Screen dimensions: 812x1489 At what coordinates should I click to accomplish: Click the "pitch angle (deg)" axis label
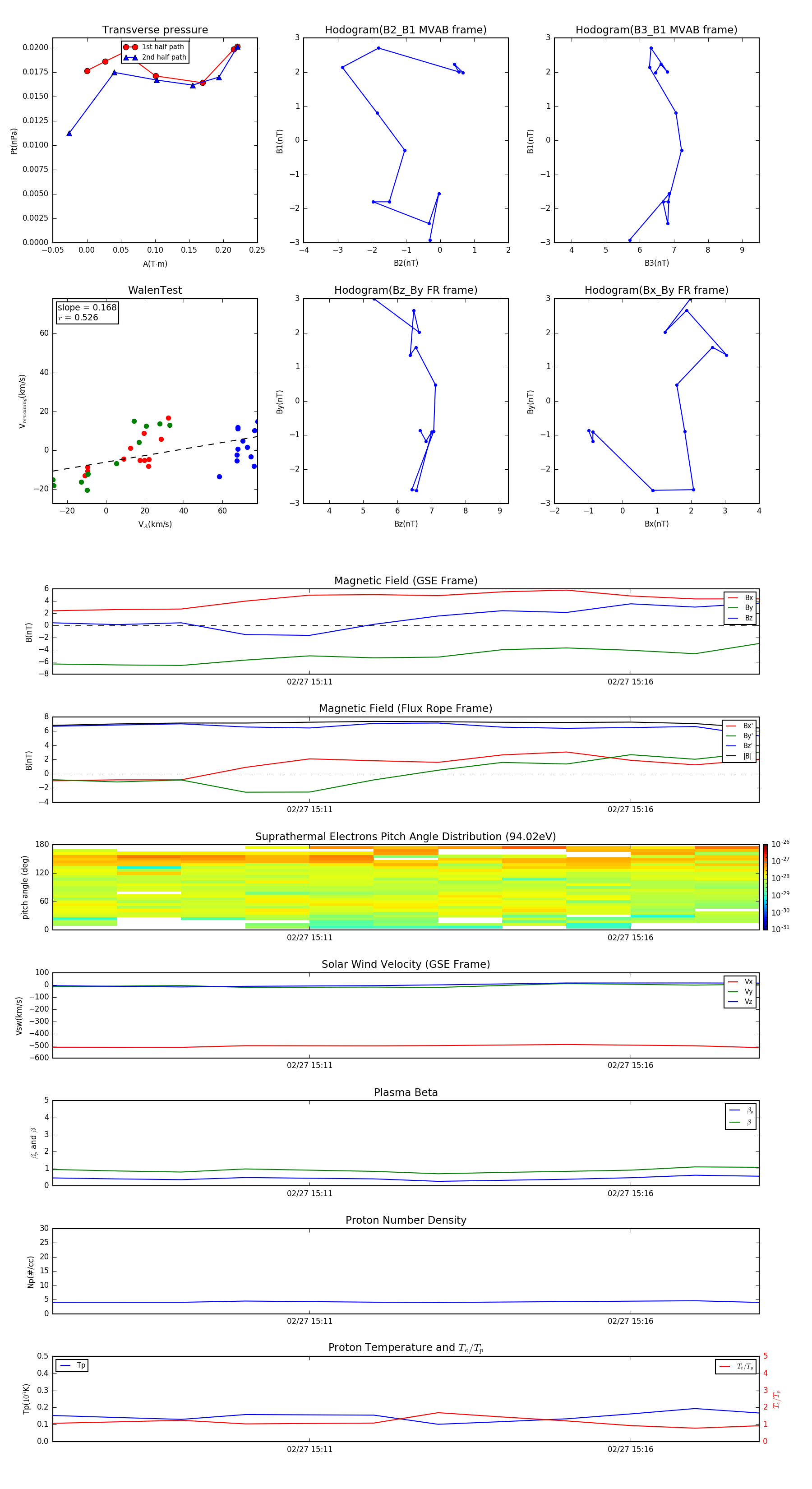[x=25, y=887]
